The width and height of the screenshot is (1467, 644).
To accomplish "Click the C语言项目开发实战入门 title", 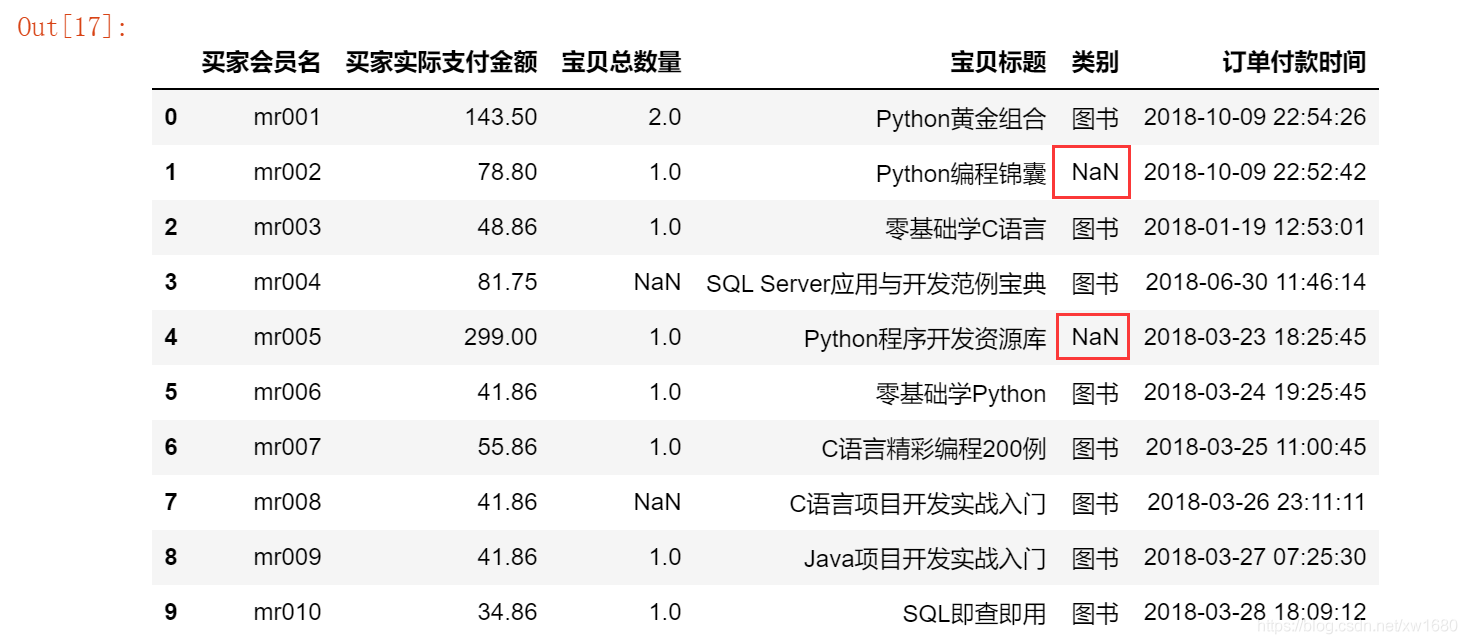I will tap(918, 503).
